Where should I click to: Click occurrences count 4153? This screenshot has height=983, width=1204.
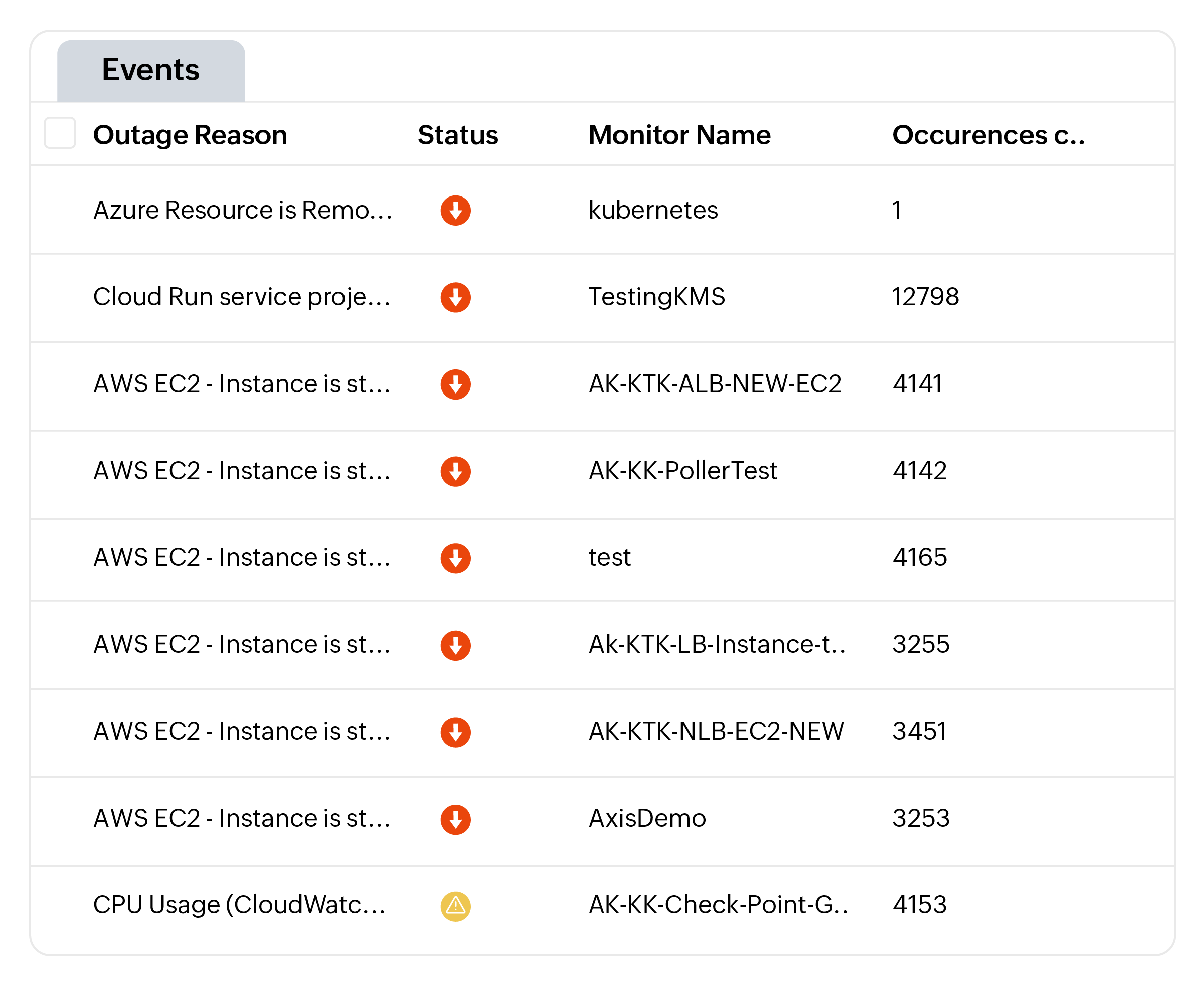[920, 905]
